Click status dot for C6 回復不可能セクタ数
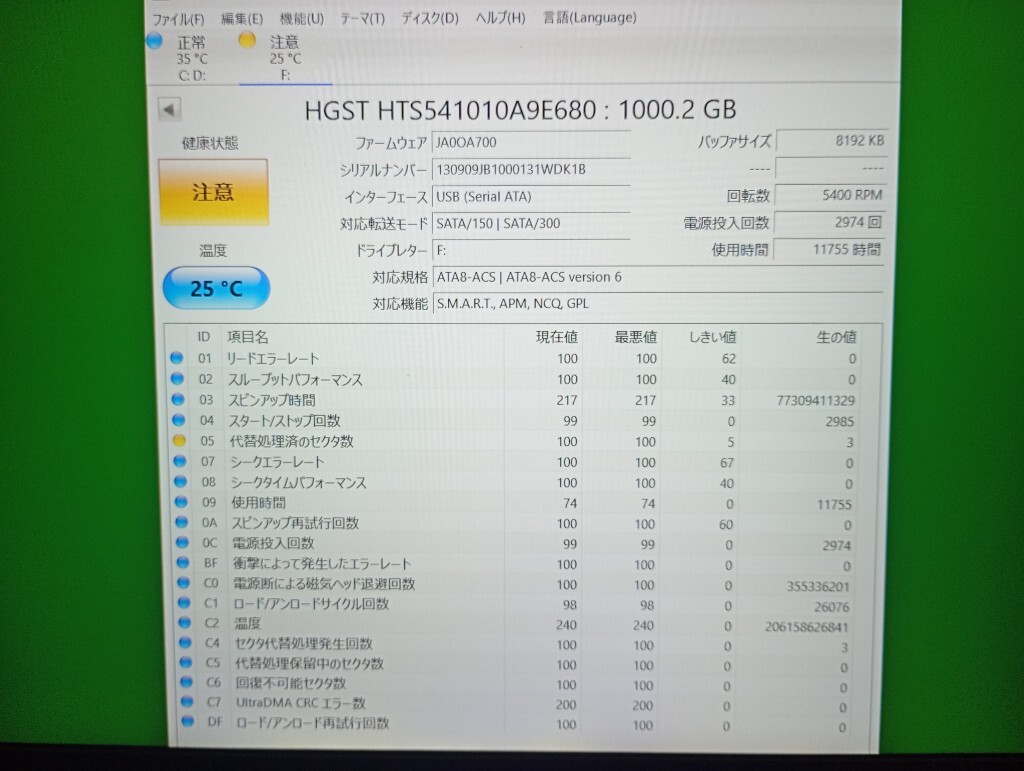The width and height of the screenshot is (1024, 771). pyautogui.click(x=187, y=682)
